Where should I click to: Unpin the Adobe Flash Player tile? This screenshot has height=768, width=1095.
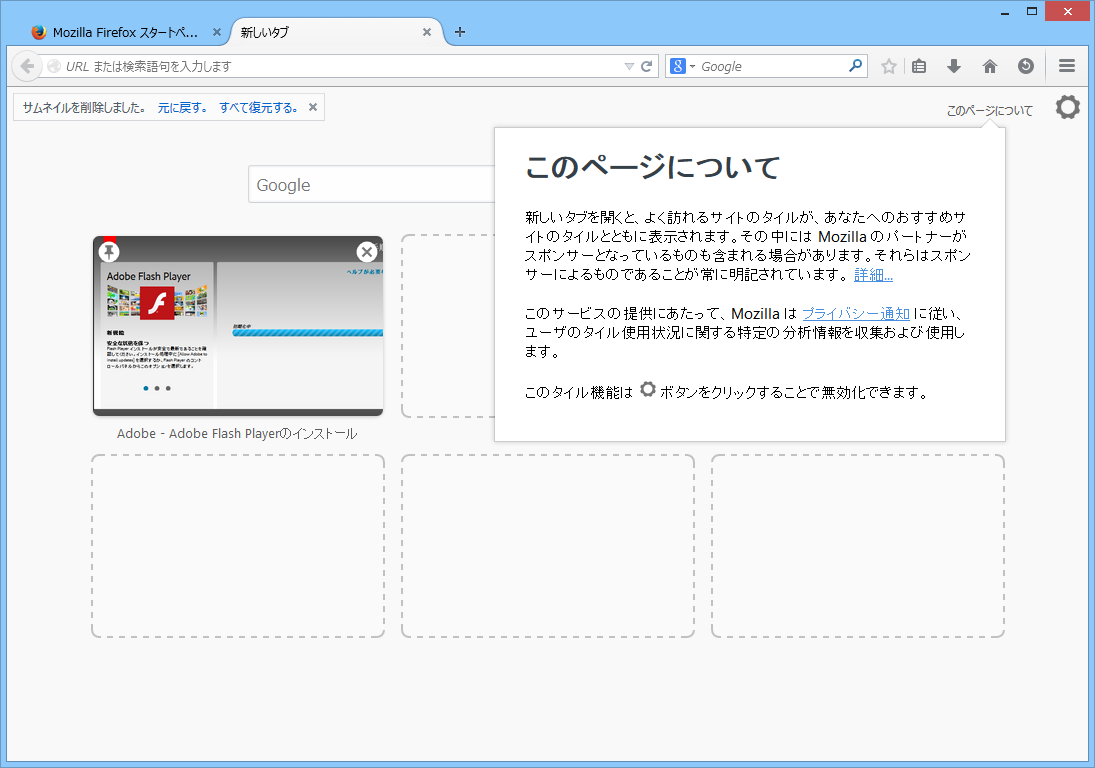pyautogui.click(x=110, y=251)
